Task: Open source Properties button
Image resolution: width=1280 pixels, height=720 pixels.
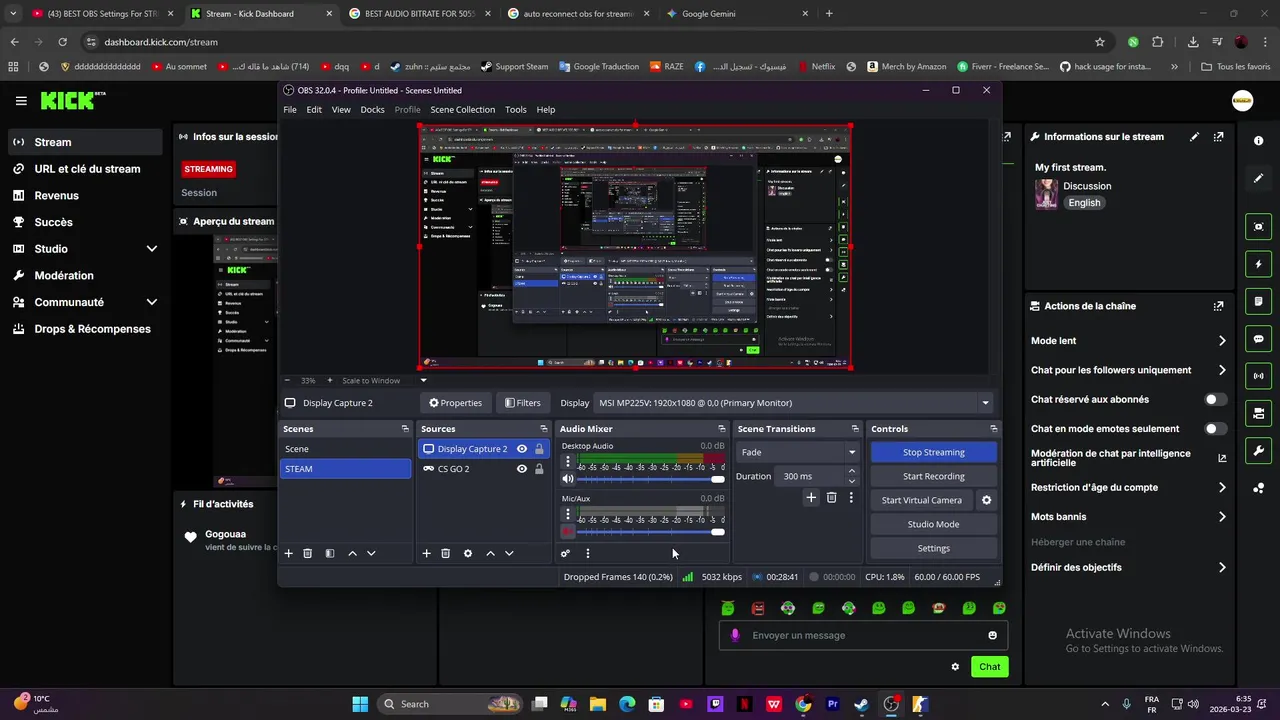Action: pos(455,403)
